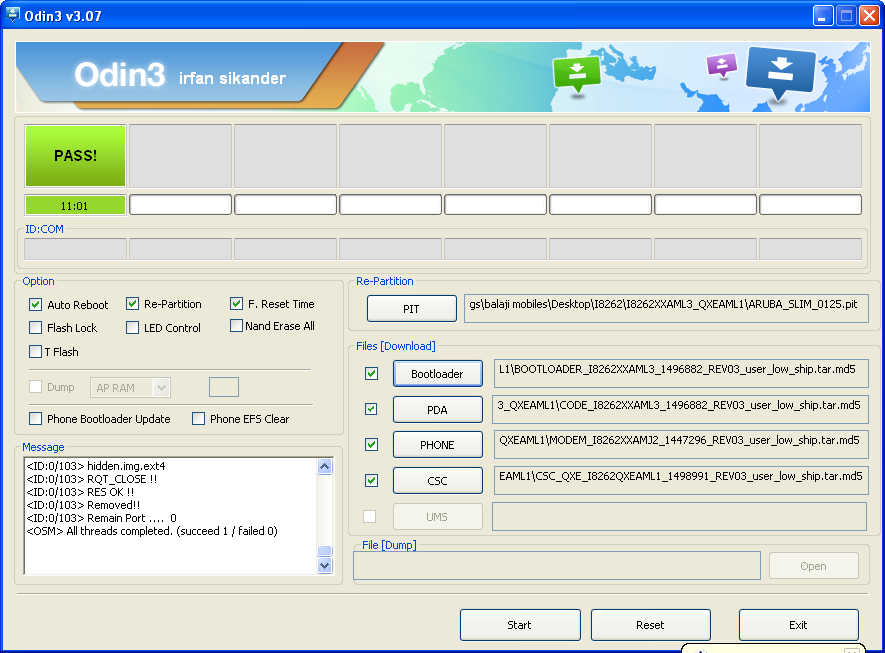Viewport: 885px width, 653px height.
Task: Close the Odin3 window
Action: [x=869, y=15]
